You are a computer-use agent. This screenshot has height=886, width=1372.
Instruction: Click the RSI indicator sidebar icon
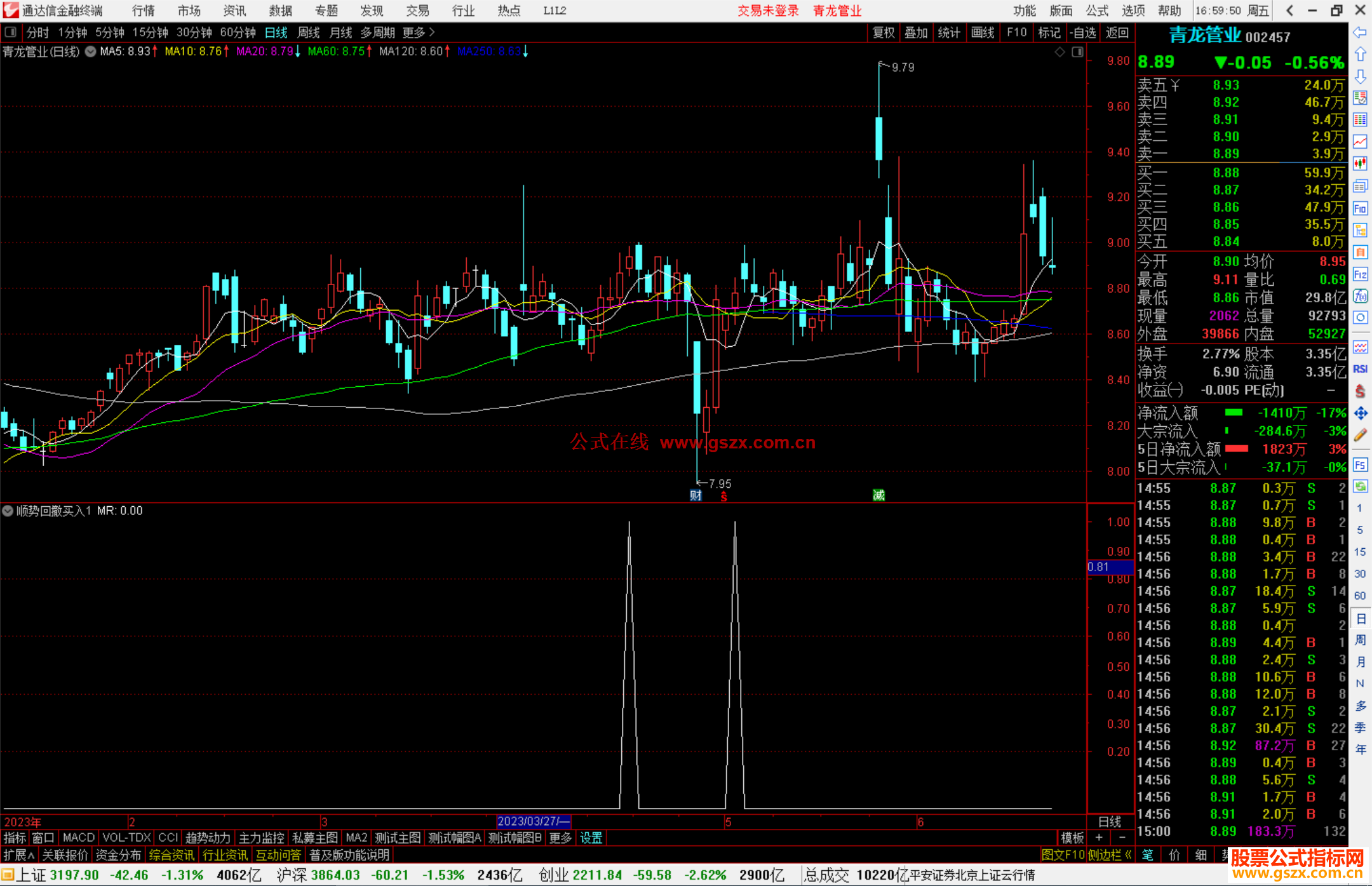coord(1360,369)
